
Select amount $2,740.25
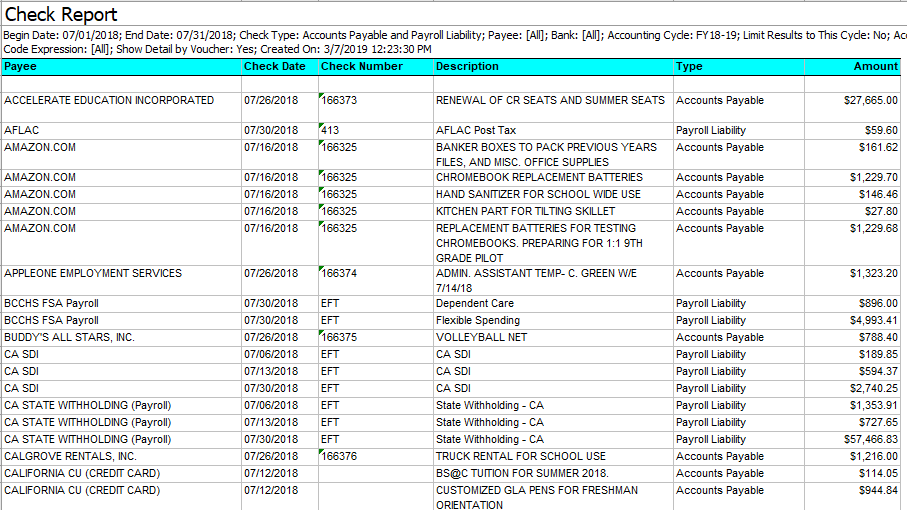click(874, 389)
